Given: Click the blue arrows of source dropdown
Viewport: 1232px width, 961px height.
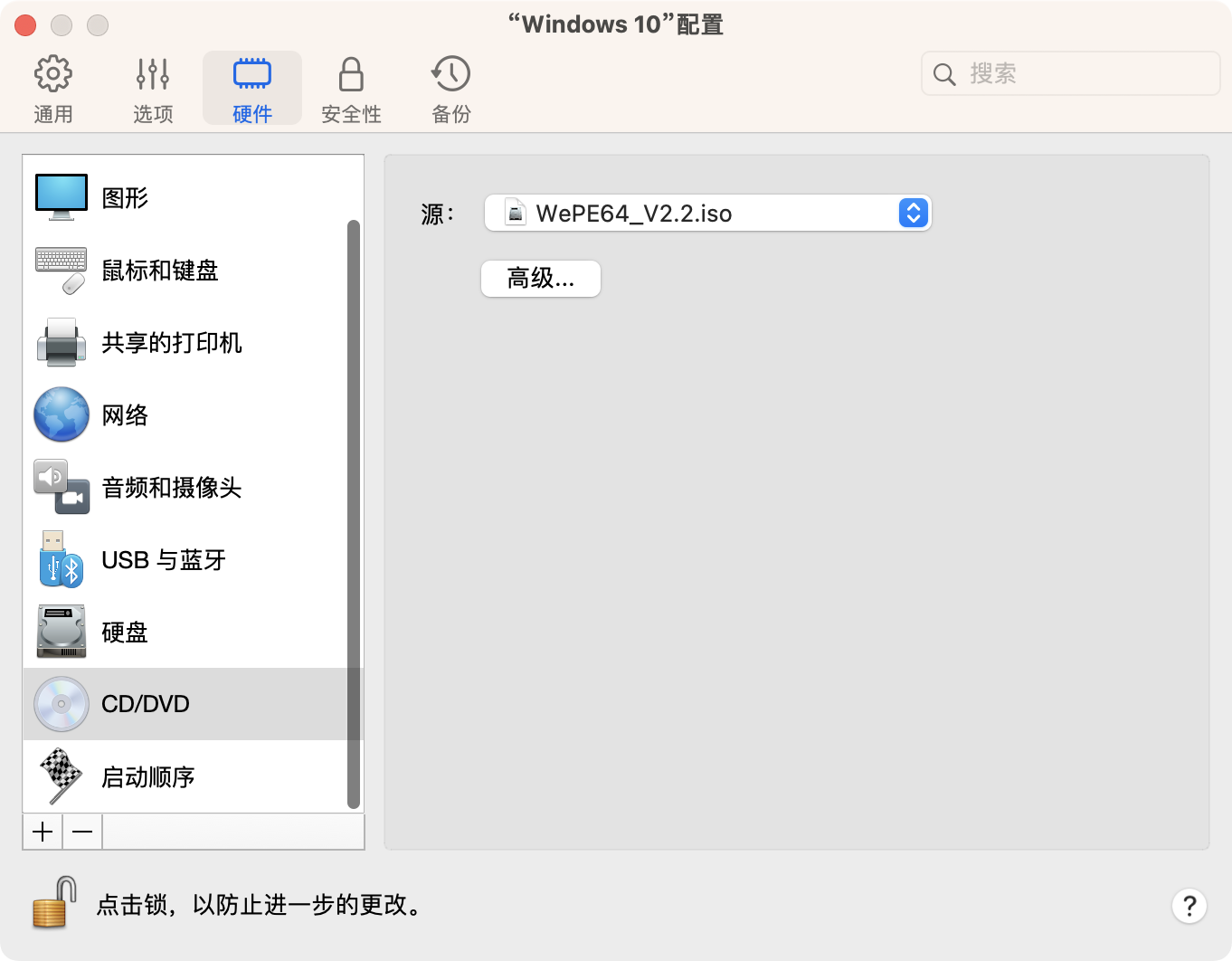Looking at the screenshot, I should (914, 213).
